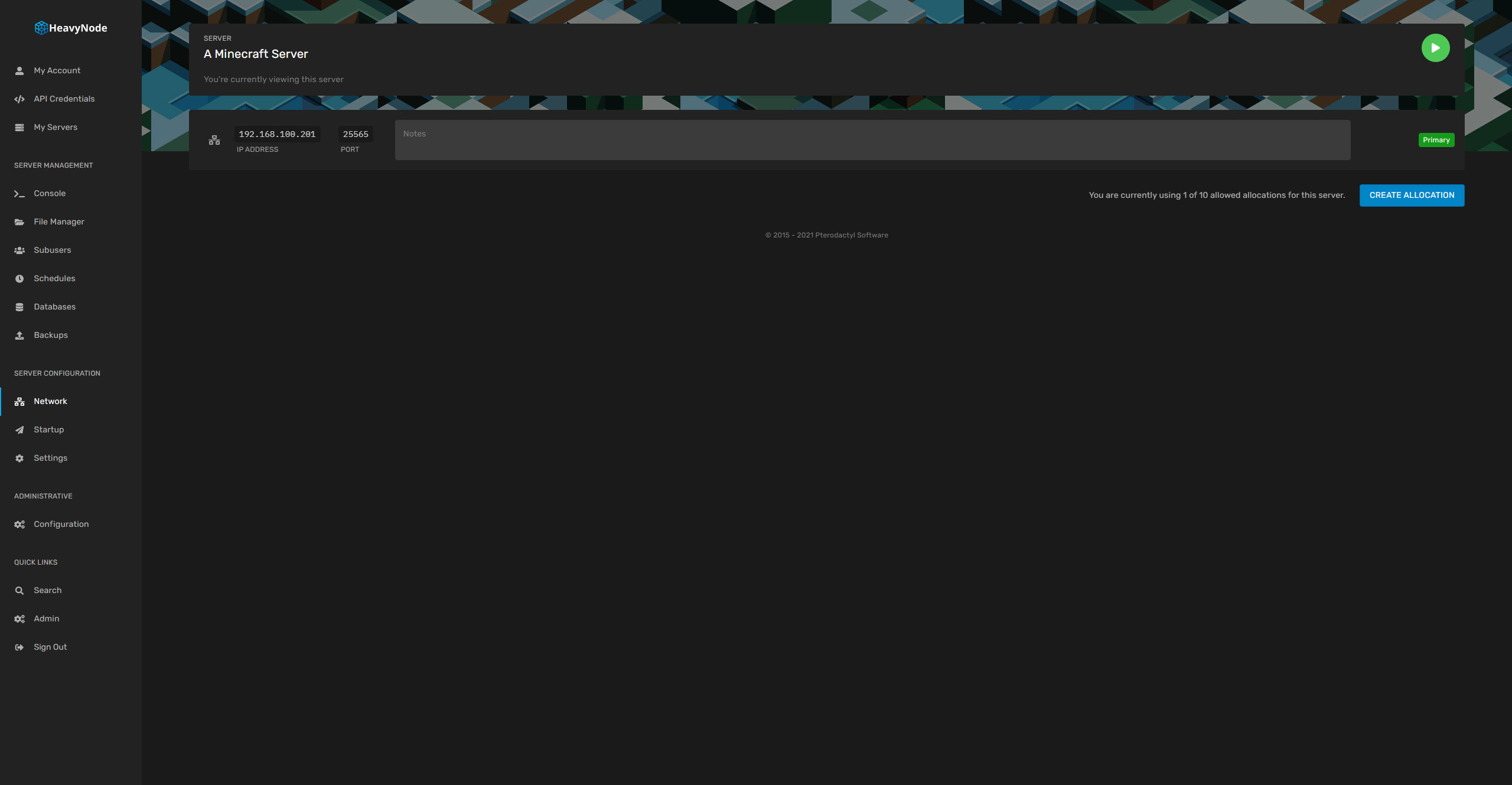Select the Network menu label
This screenshot has height=785, width=1512.
click(x=50, y=401)
